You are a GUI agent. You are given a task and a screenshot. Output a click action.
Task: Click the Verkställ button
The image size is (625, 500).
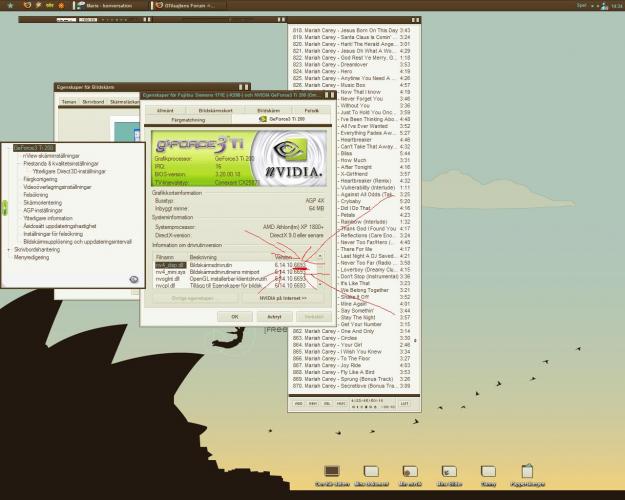[x=314, y=317]
